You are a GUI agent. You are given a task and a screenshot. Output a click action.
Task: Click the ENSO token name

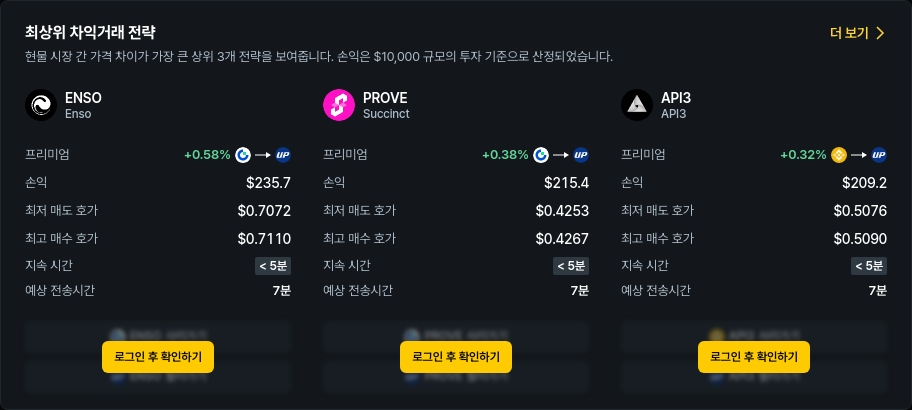point(83,98)
